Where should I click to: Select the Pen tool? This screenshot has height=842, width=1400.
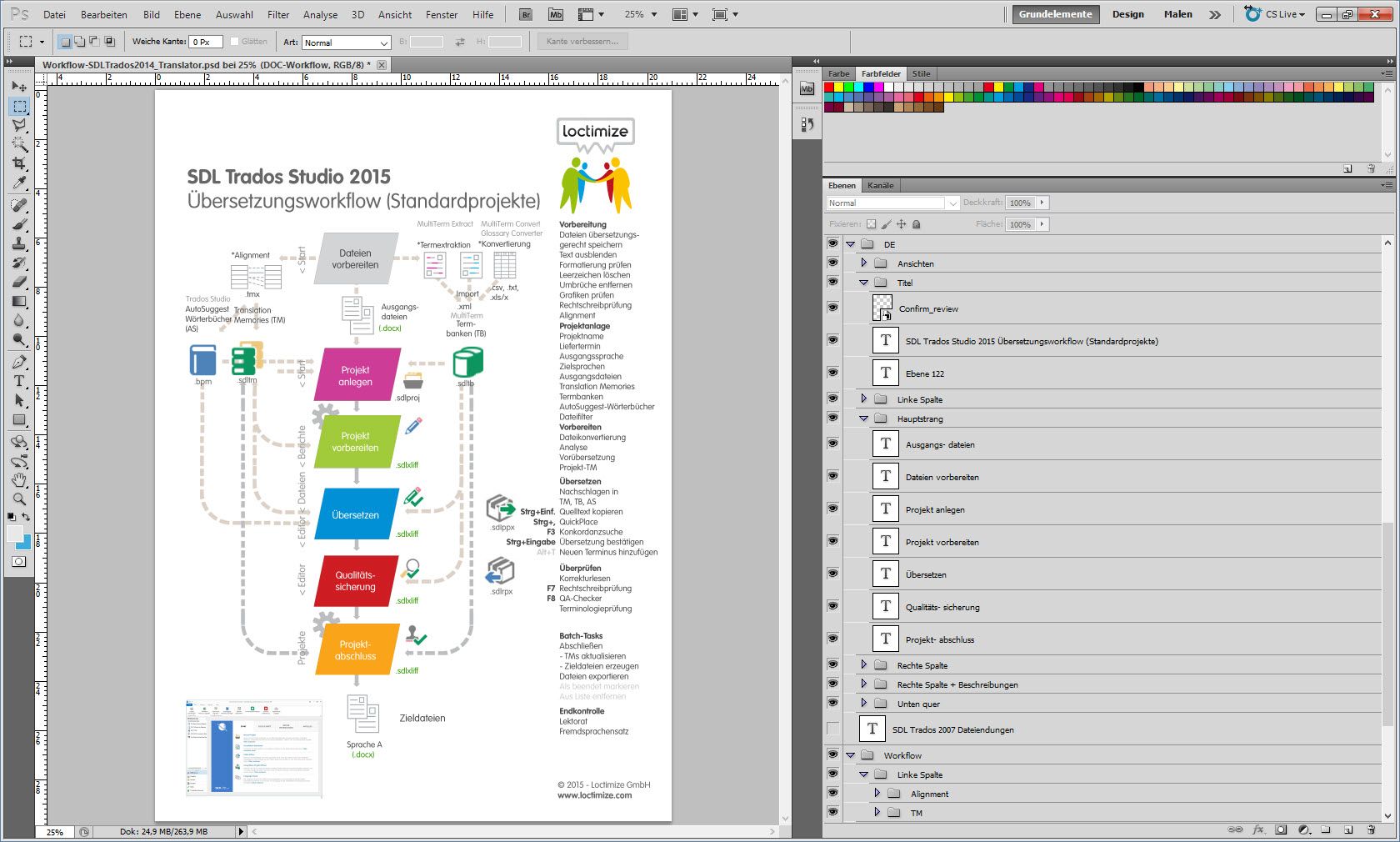coord(19,362)
